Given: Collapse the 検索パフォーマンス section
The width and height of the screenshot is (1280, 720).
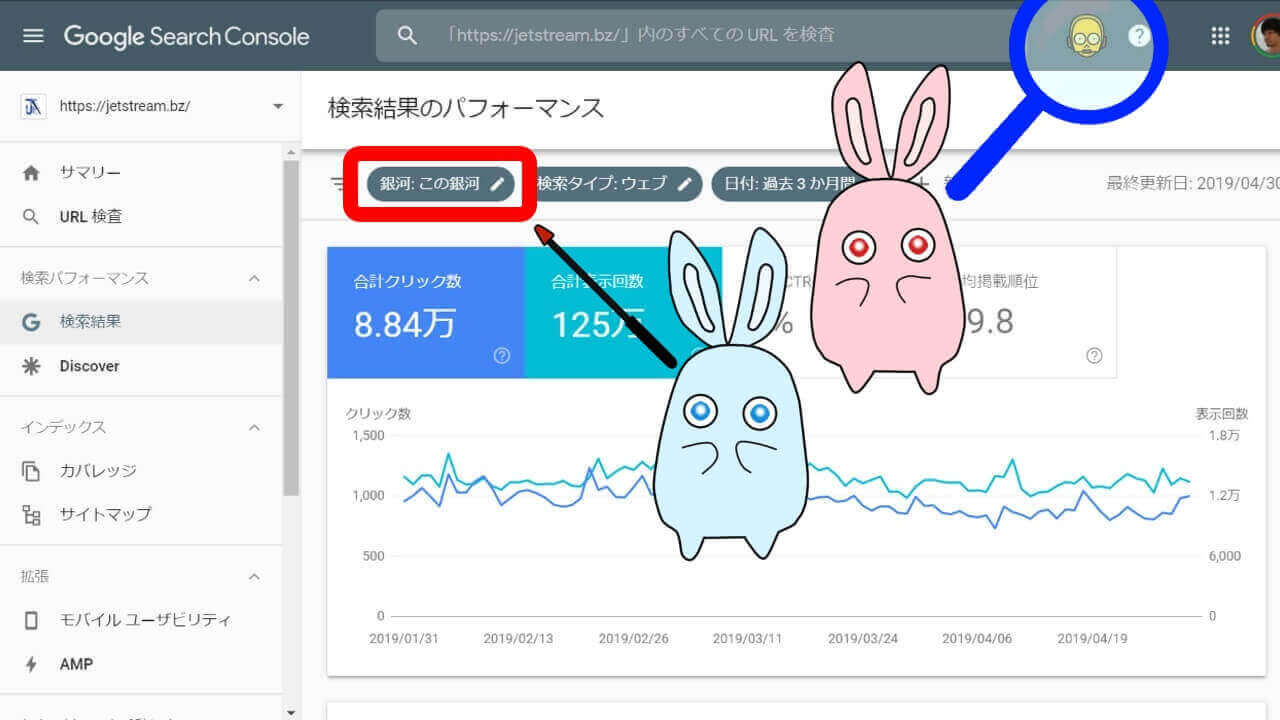Looking at the screenshot, I should point(254,278).
